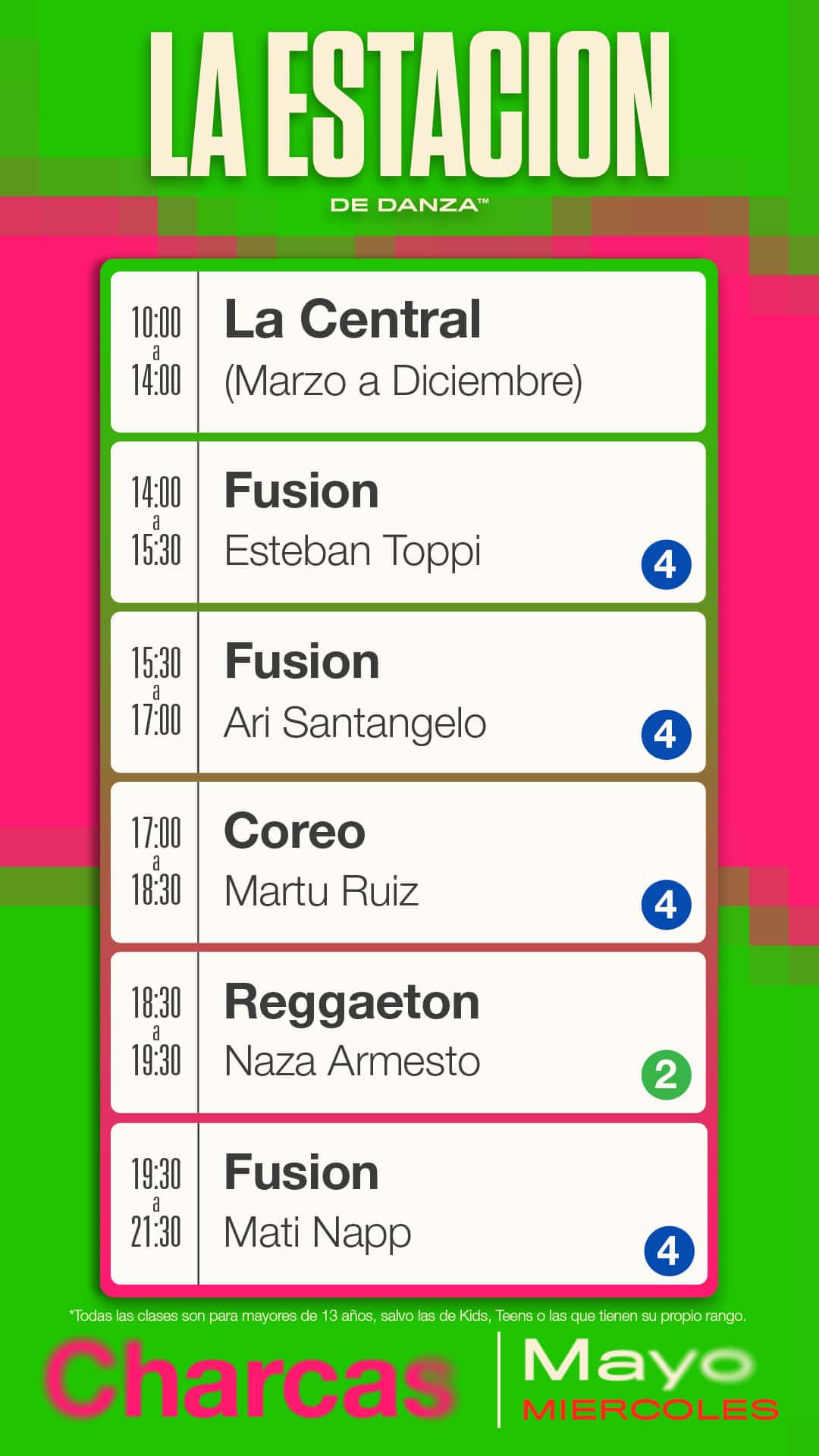The height and width of the screenshot is (1456, 819).
Task: Open the La Central class title
Action: pyautogui.click(x=353, y=319)
